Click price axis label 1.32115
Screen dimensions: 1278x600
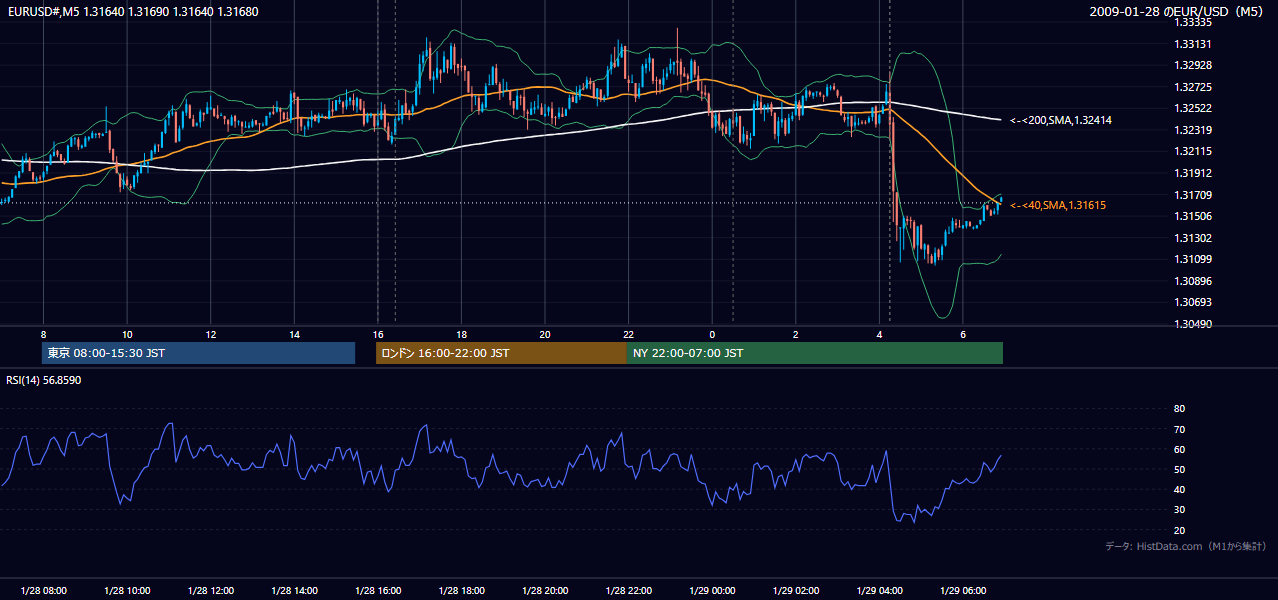1193,151
